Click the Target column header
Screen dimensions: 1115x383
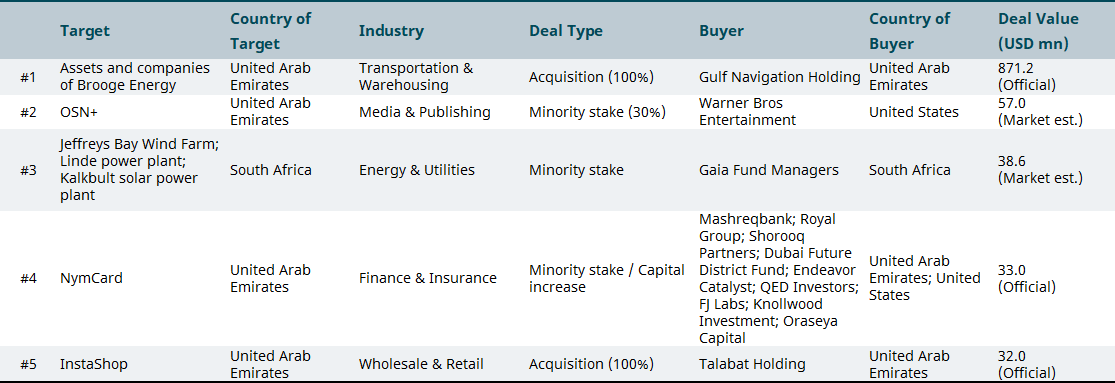pos(85,31)
